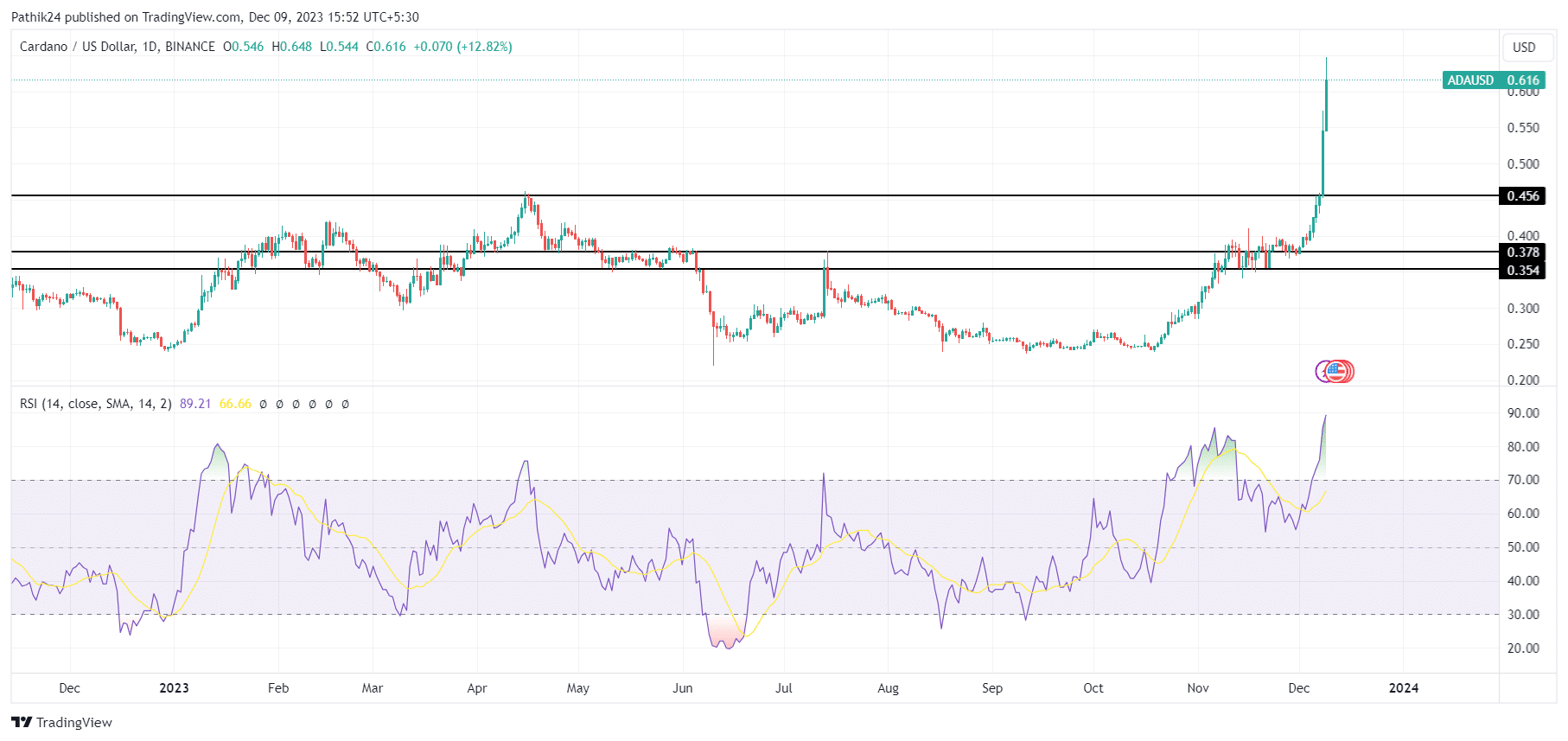
Task: Click the RSI value 89.21
Action: click(x=195, y=404)
